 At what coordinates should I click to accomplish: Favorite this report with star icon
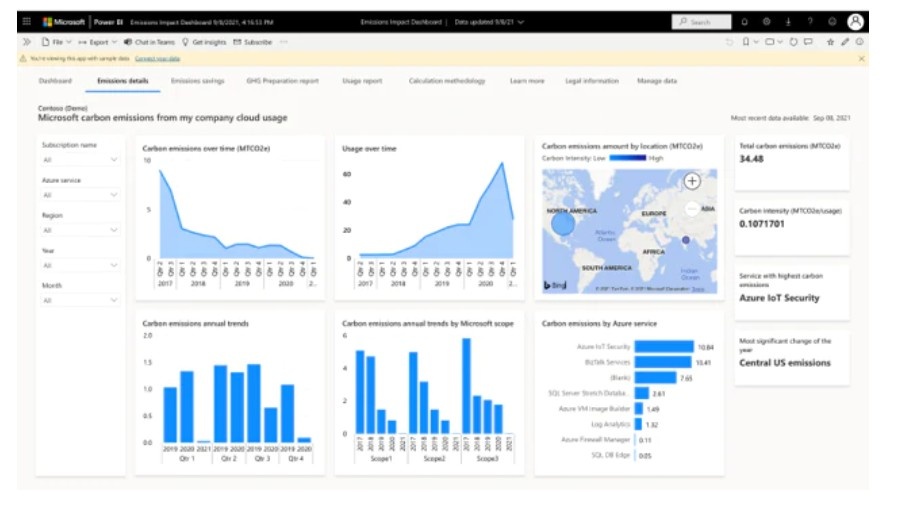click(830, 42)
